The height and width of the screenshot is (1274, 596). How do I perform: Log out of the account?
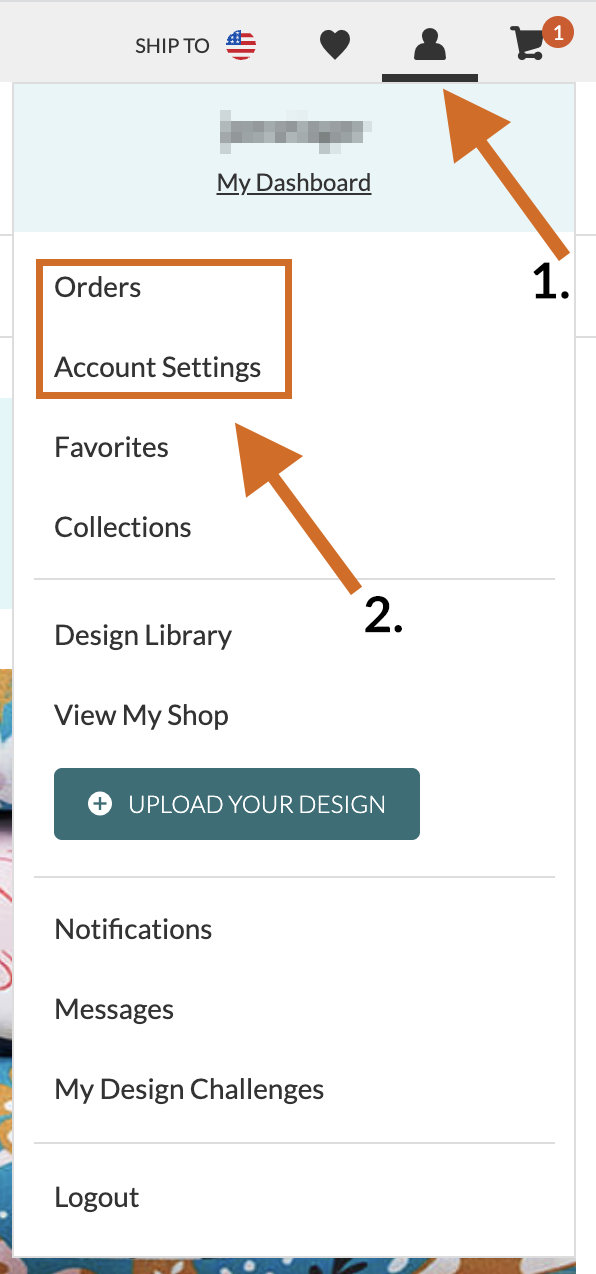97,1197
